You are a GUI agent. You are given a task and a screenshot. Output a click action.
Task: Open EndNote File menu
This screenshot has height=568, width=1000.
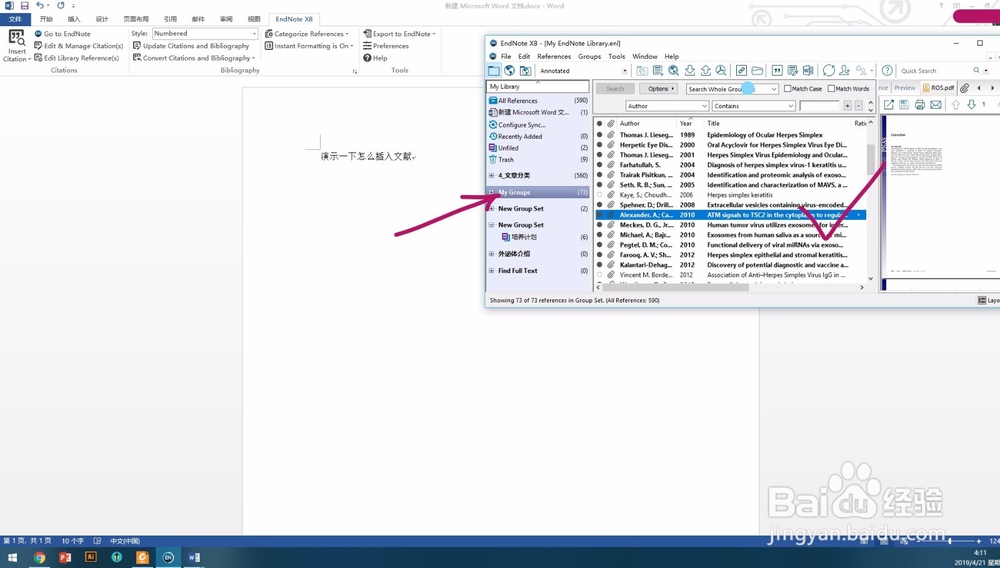[x=506, y=56]
